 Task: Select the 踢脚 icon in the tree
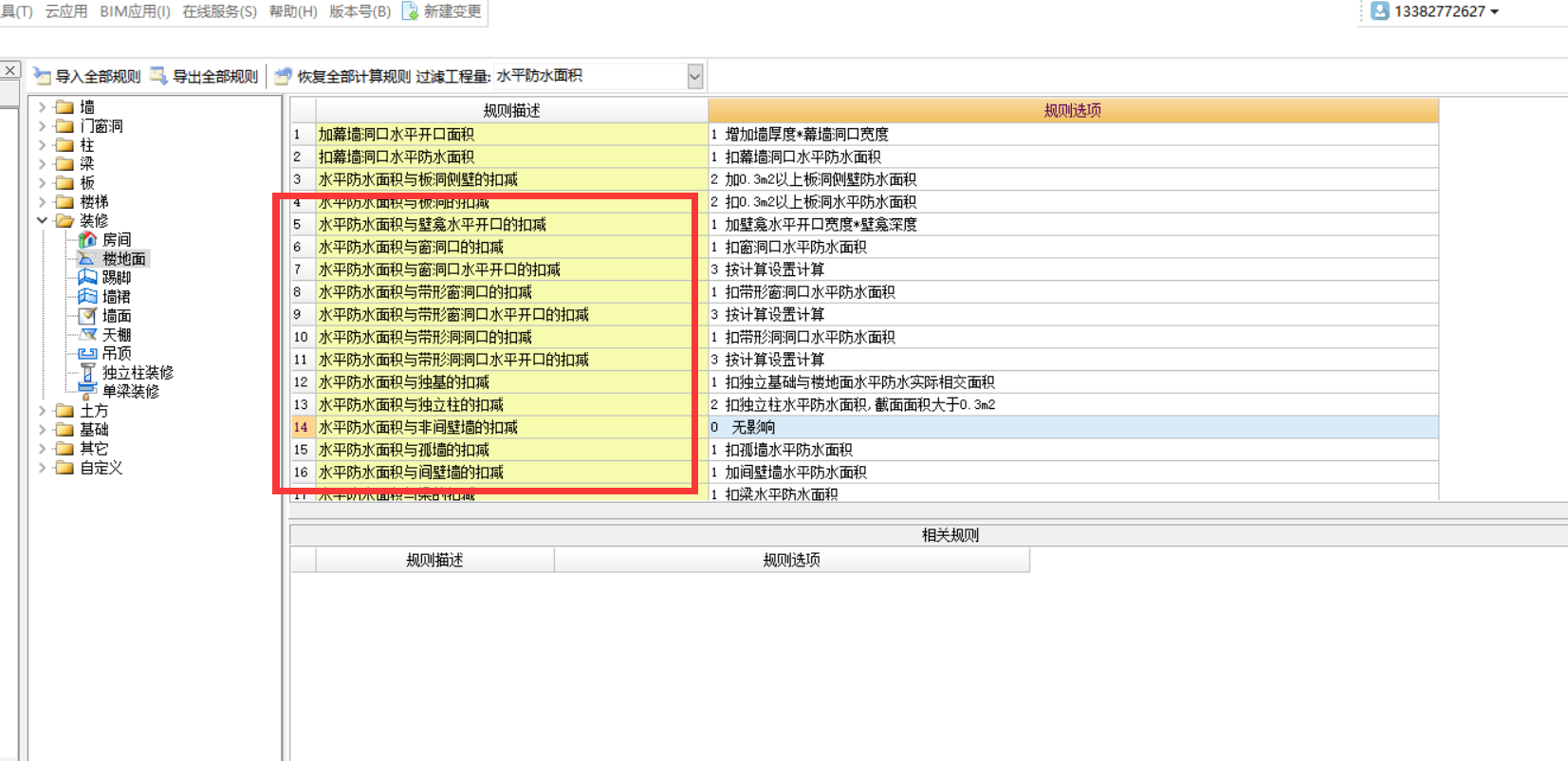87,277
